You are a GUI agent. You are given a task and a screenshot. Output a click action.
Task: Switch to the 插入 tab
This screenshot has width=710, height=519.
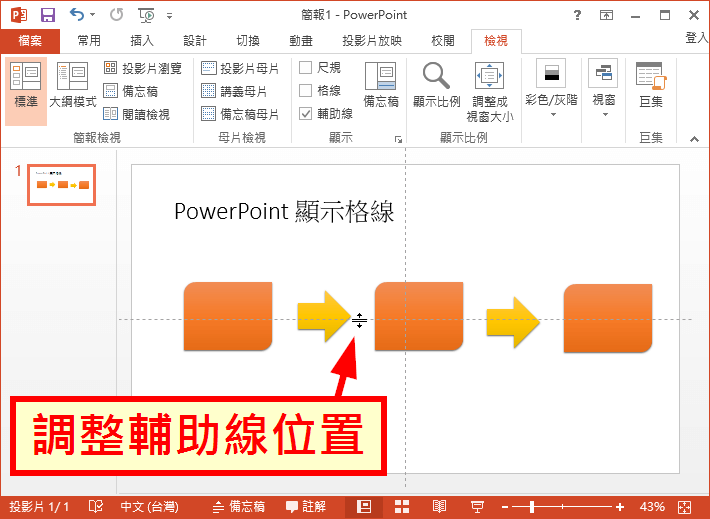pos(142,41)
